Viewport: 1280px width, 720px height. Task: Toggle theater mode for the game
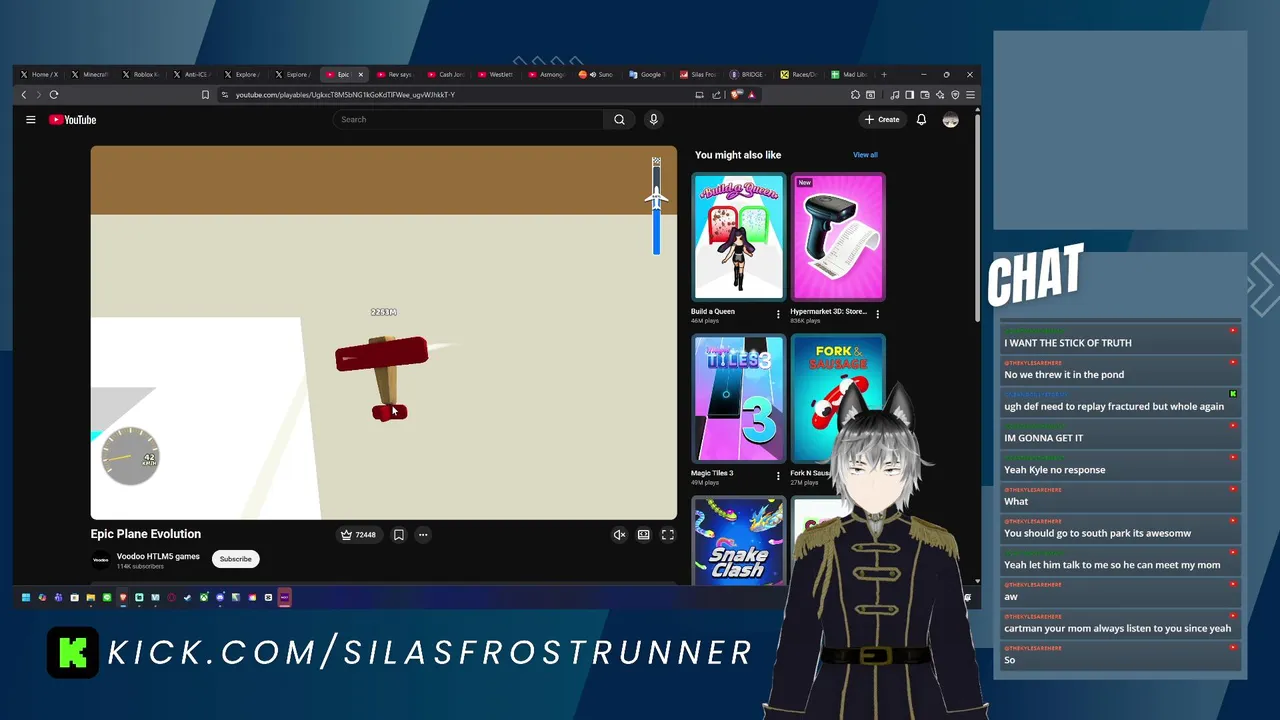pyautogui.click(x=644, y=535)
